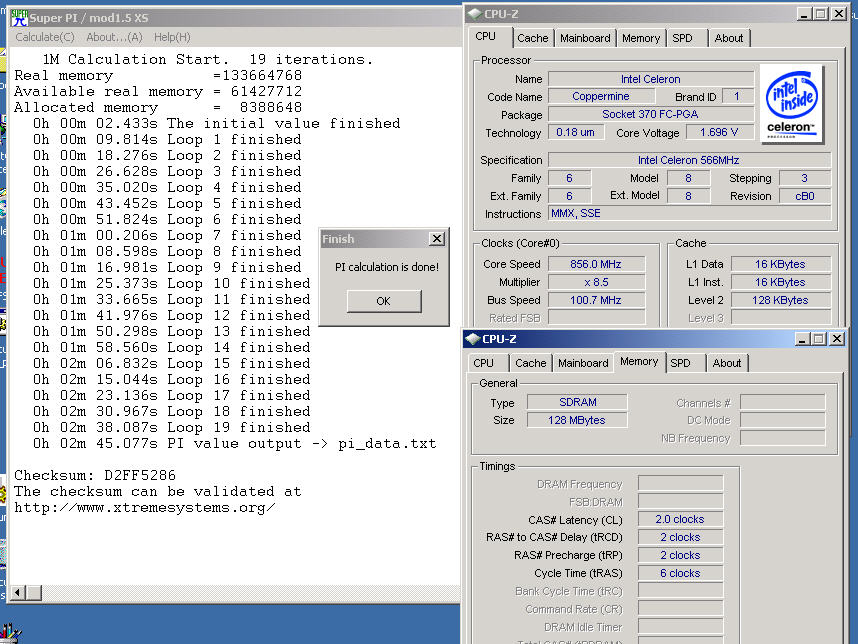The width and height of the screenshot is (858, 644).
Task: Open the About...(A) menu in Super PI
Action: [114, 37]
